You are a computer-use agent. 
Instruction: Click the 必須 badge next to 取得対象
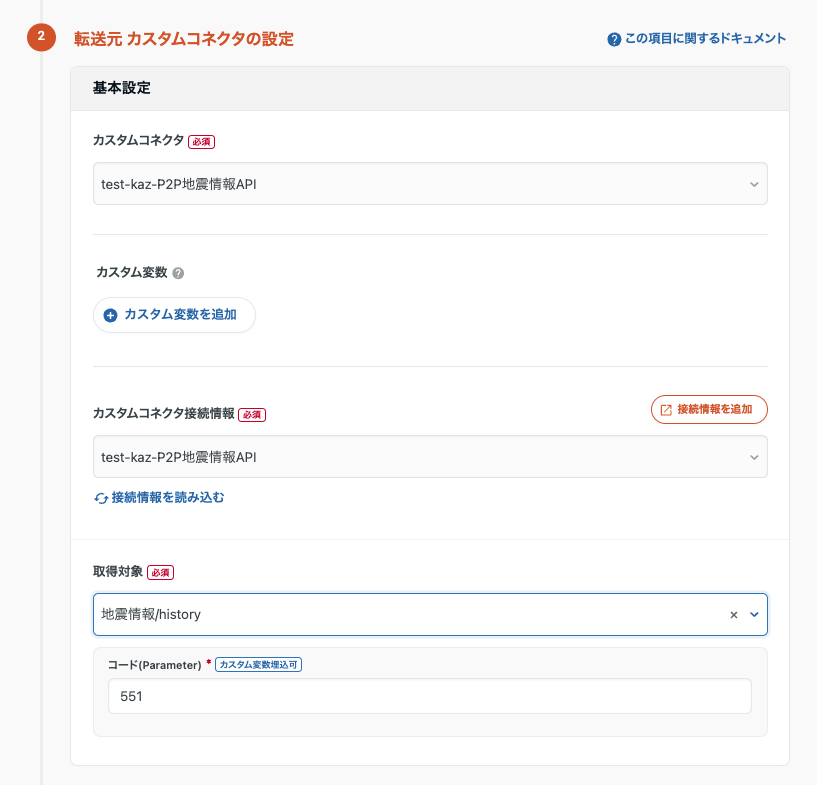coord(161,573)
